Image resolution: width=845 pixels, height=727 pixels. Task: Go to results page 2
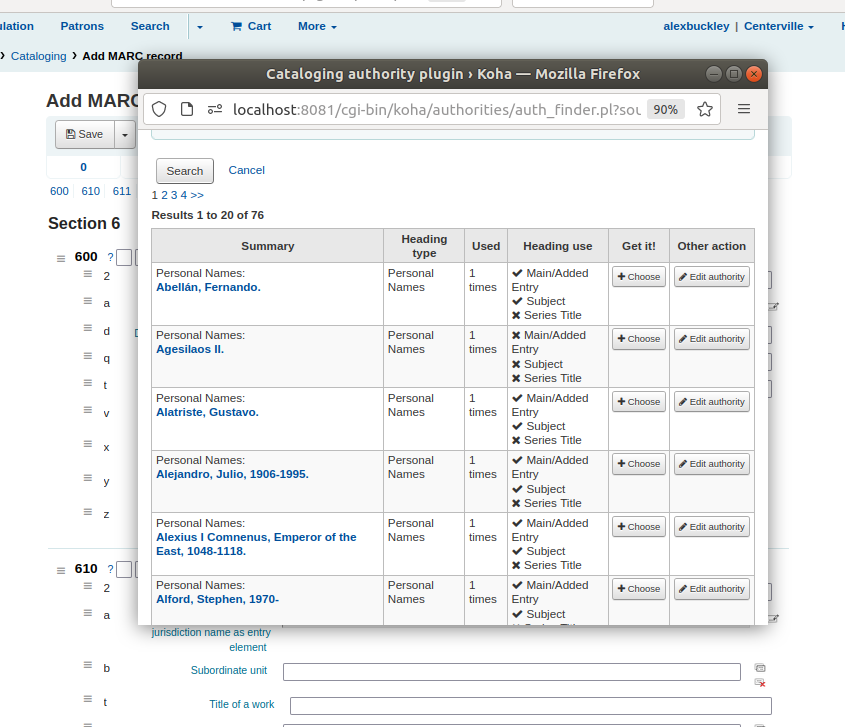(164, 195)
